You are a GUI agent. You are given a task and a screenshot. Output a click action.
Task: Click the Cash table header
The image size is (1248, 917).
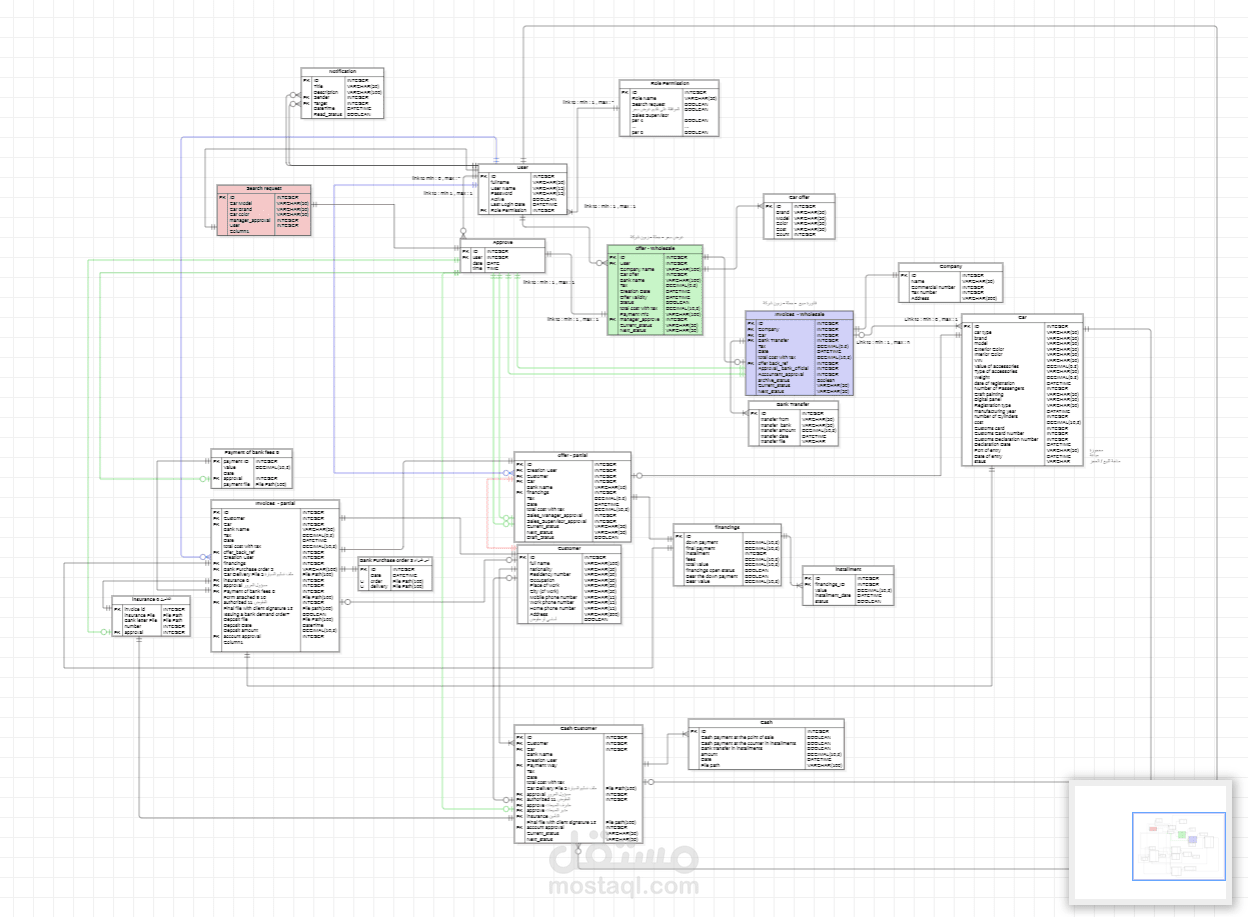coord(766,722)
